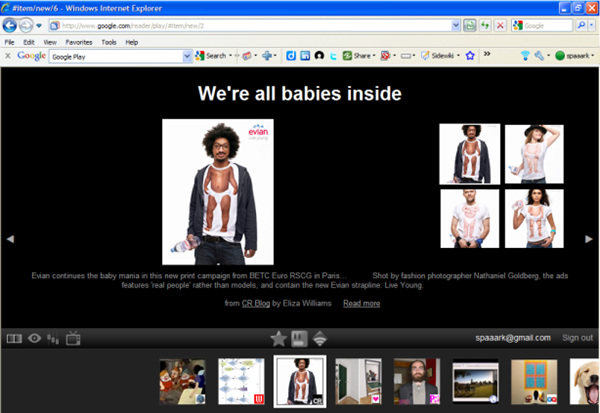The image size is (600, 413).
Task: Go to previous item with left arrow
Action: (10, 239)
